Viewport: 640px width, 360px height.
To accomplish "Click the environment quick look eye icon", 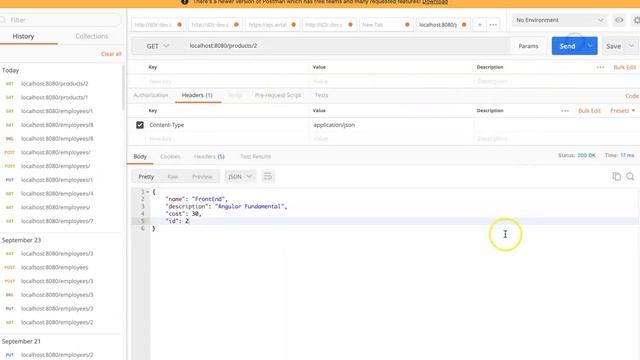I will (619, 20).
